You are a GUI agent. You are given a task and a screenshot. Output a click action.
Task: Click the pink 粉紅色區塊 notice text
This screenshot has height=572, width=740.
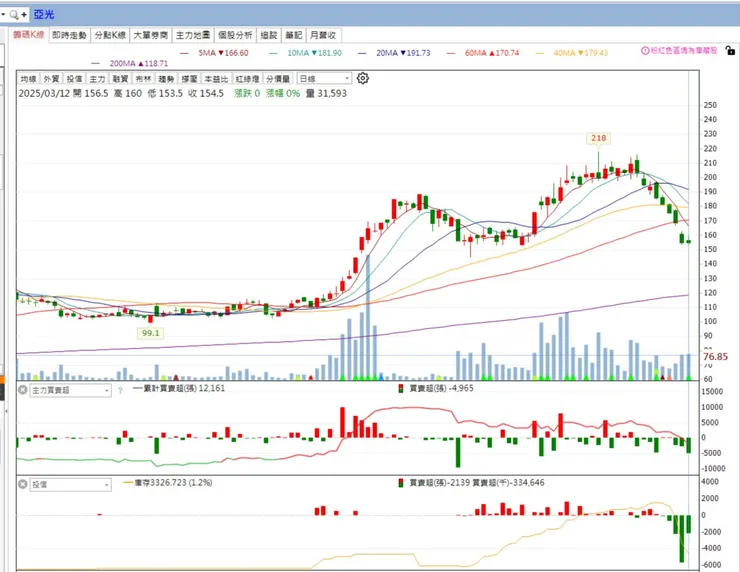684,50
